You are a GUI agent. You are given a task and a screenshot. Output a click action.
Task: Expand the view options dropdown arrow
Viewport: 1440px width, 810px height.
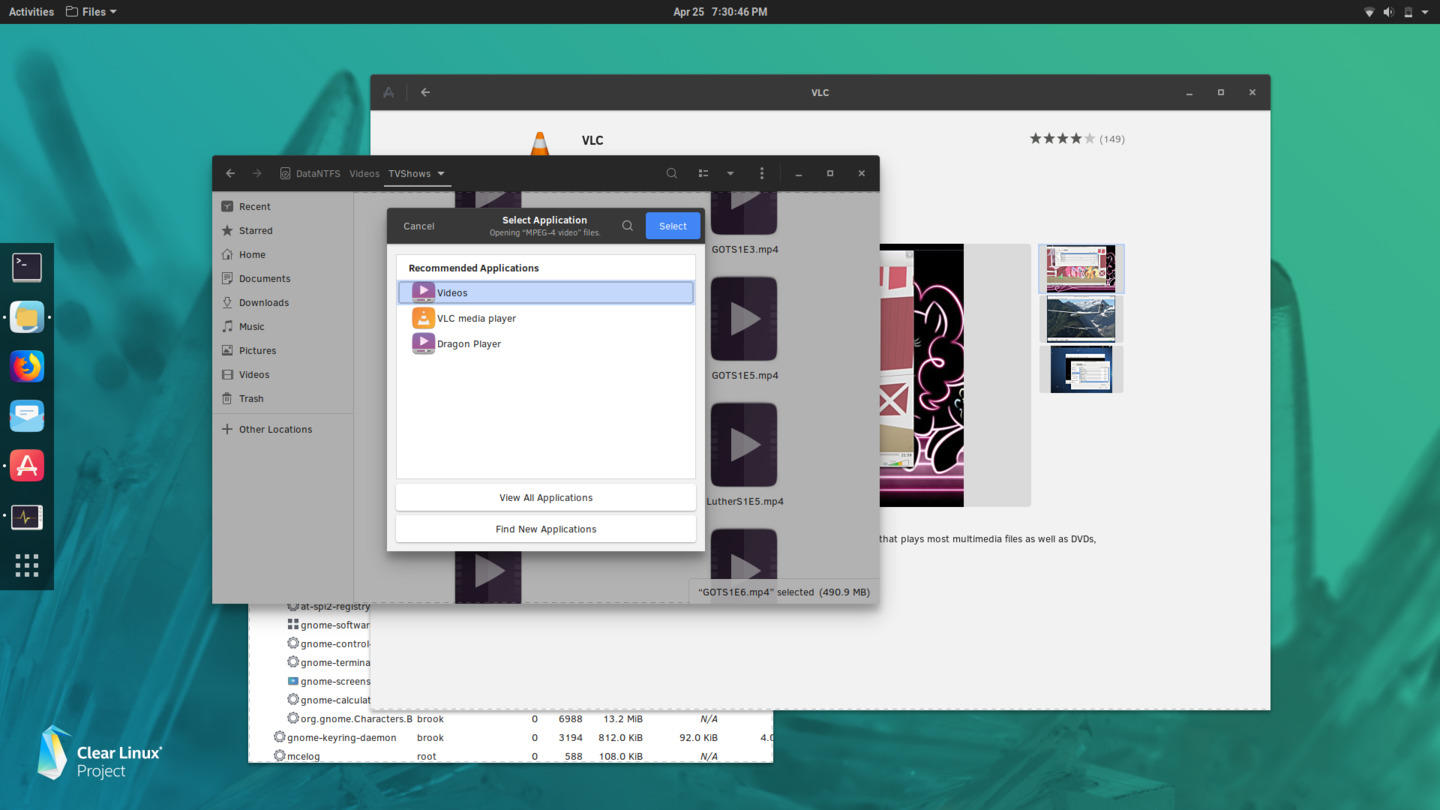tap(730, 173)
